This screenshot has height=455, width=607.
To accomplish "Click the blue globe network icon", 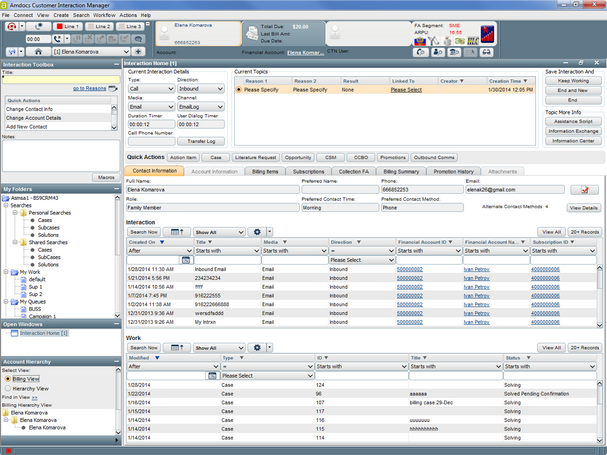I will tap(12, 52).
